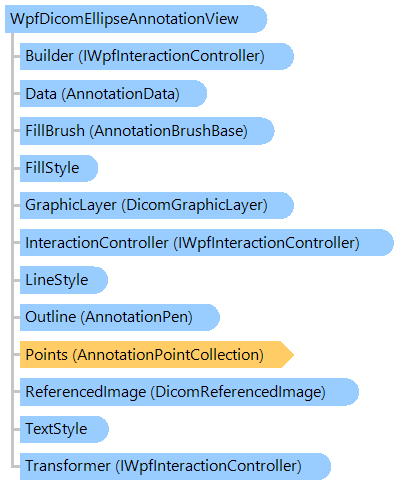Click the AnnotationPen type name
This screenshot has width=412, height=484.
tap(137, 317)
